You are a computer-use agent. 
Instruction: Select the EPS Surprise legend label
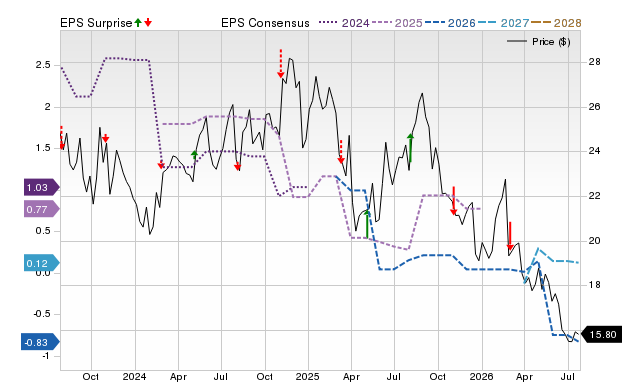[96, 23]
